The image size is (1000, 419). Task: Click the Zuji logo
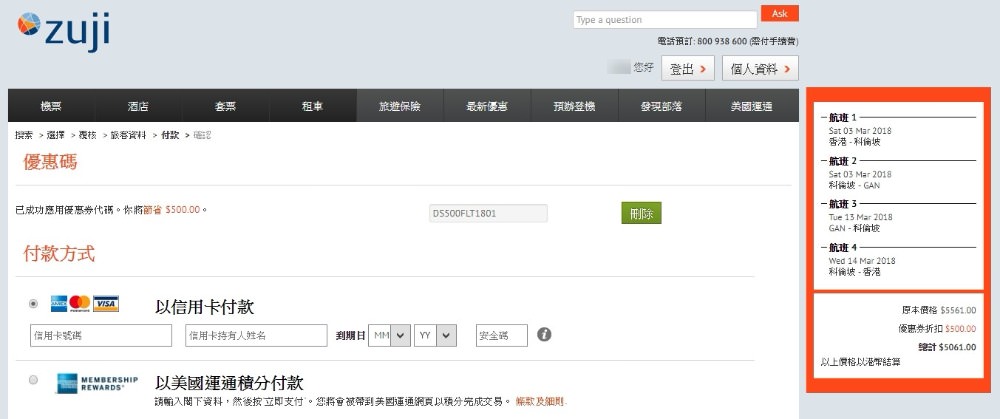click(63, 30)
